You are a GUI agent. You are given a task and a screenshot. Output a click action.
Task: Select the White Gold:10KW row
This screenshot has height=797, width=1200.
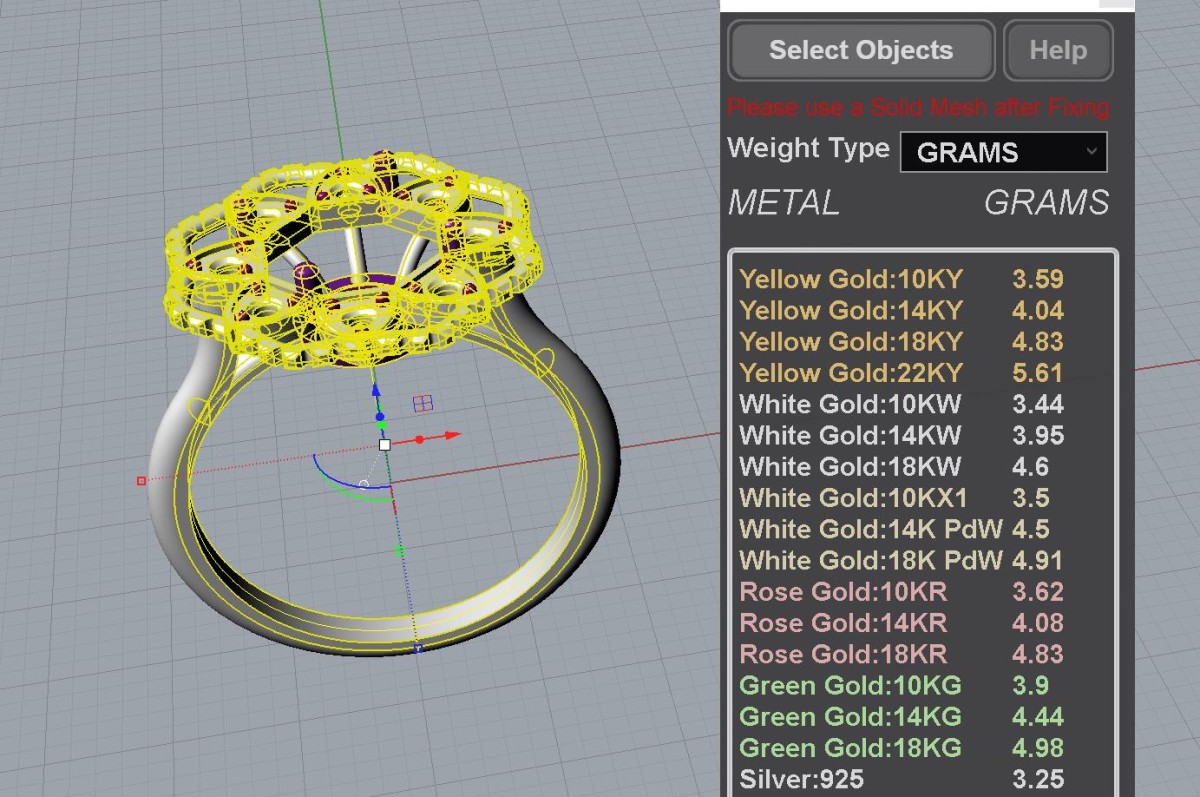click(902, 404)
